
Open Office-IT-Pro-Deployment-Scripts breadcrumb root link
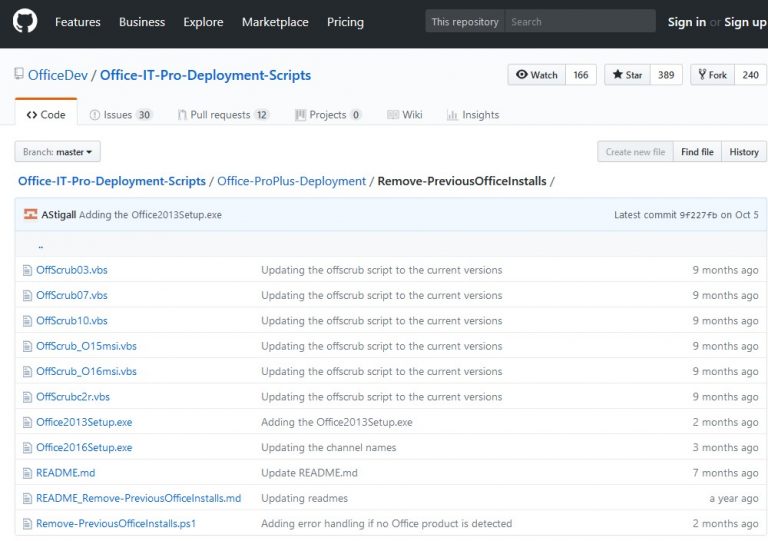pyautogui.click(x=112, y=181)
